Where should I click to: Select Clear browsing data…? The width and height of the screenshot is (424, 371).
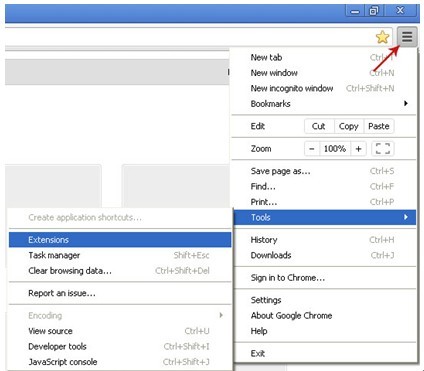pos(120,271)
